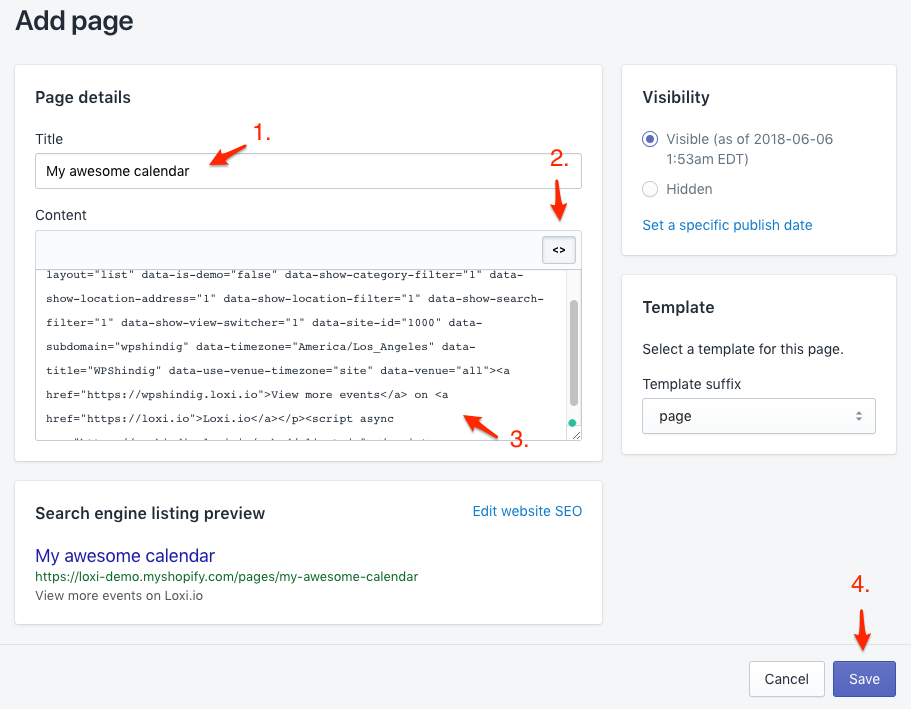Viewport: 911px width, 709px height.
Task: Click the Save button
Action: [864, 679]
